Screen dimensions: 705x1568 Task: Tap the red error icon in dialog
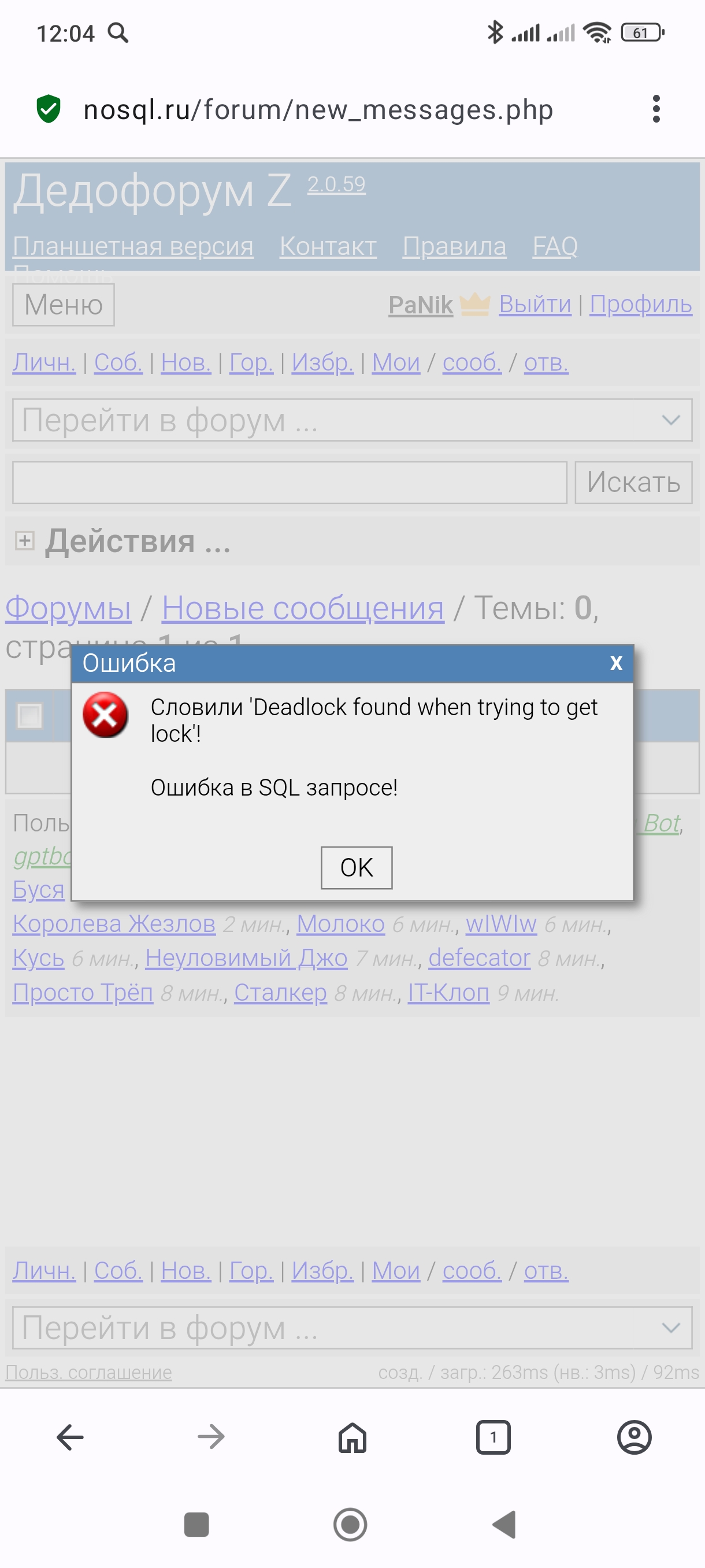(x=105, y=715)
